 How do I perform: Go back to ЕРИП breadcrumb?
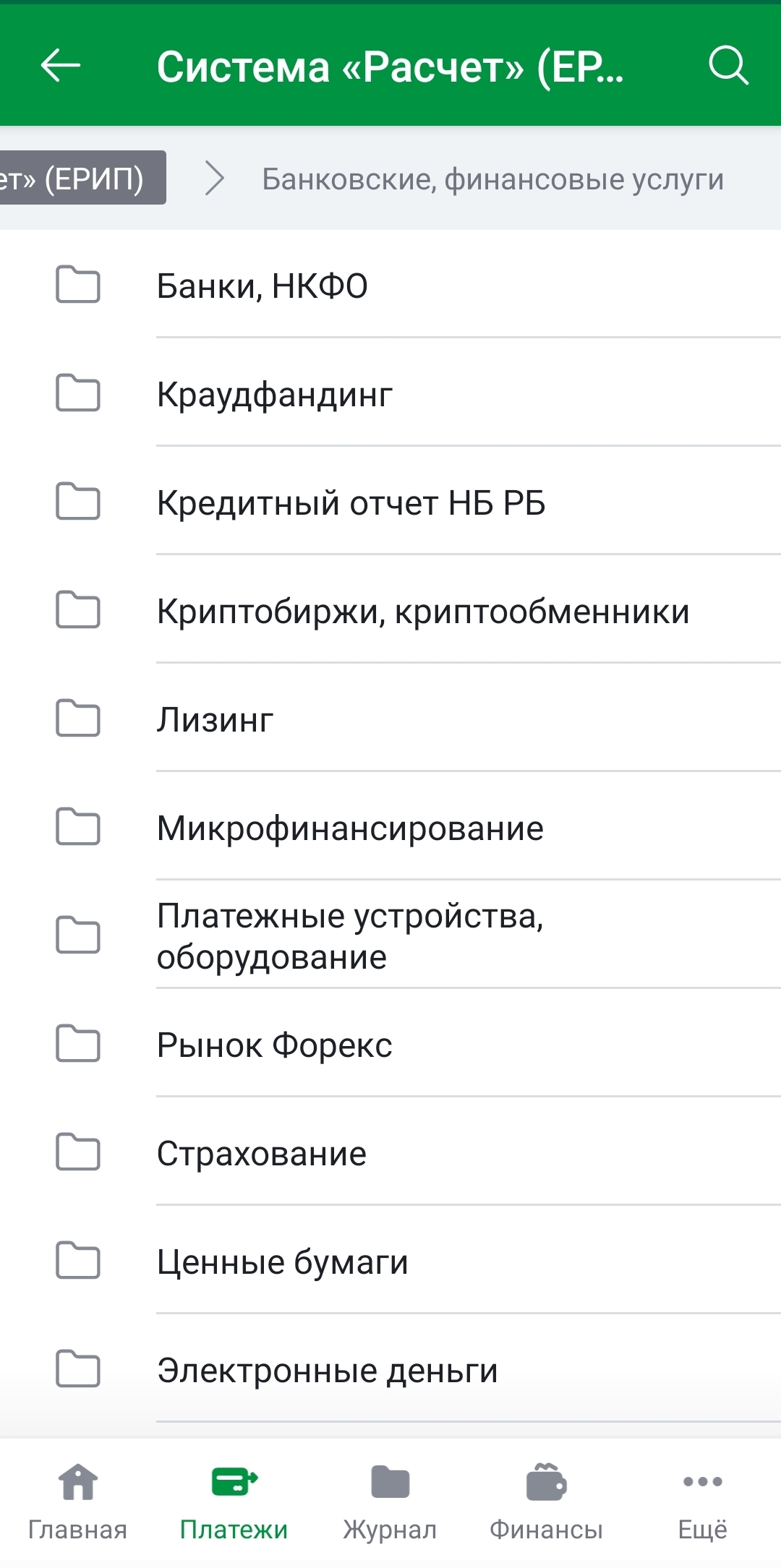click(81, 178)
